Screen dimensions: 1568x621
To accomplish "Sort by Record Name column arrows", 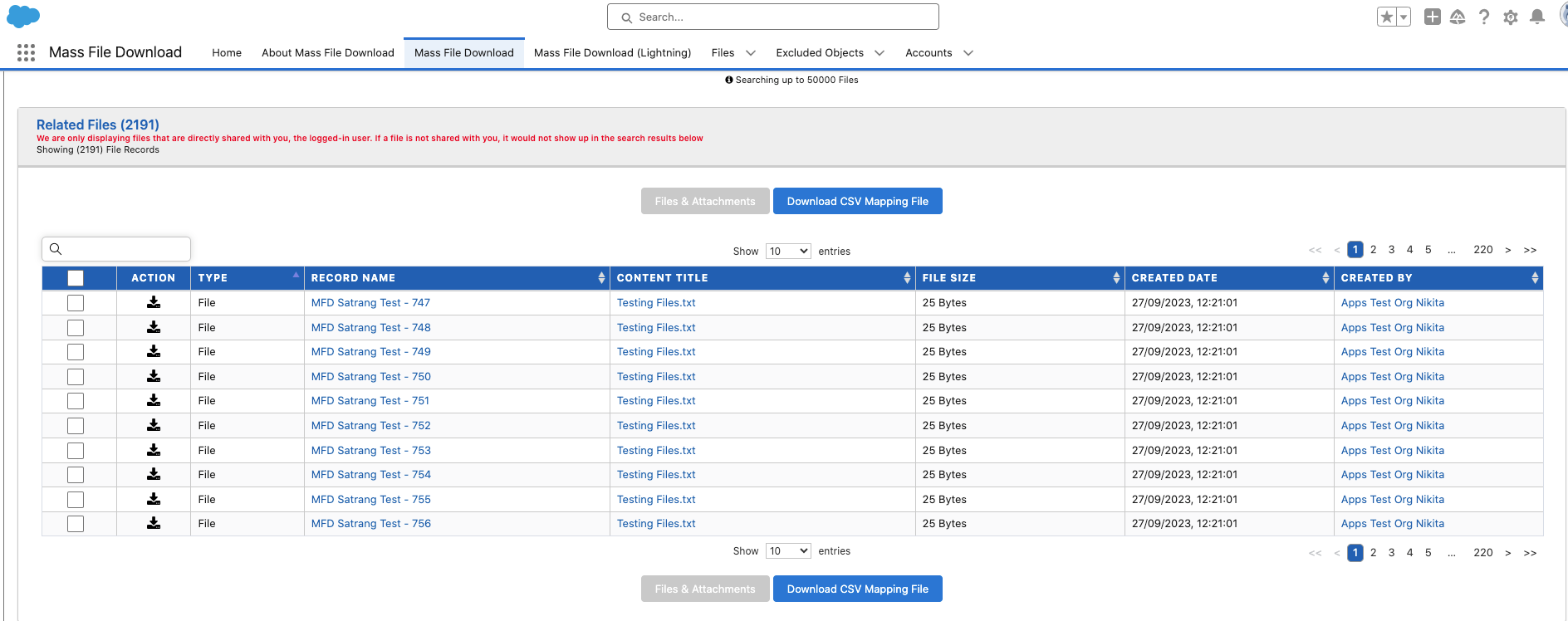I will click(x=601, y=278).
